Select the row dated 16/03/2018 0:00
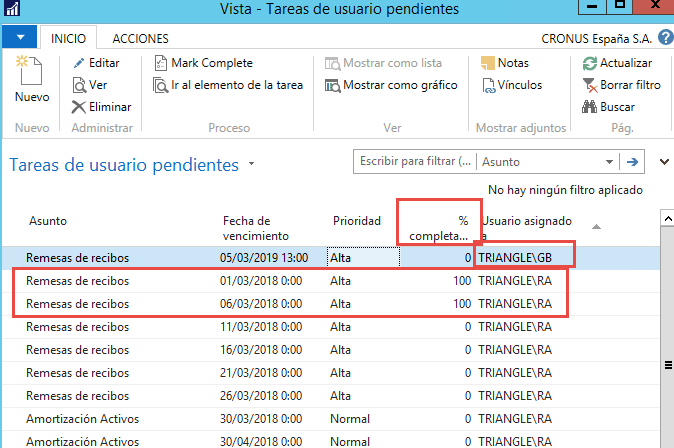 (331, 350)
